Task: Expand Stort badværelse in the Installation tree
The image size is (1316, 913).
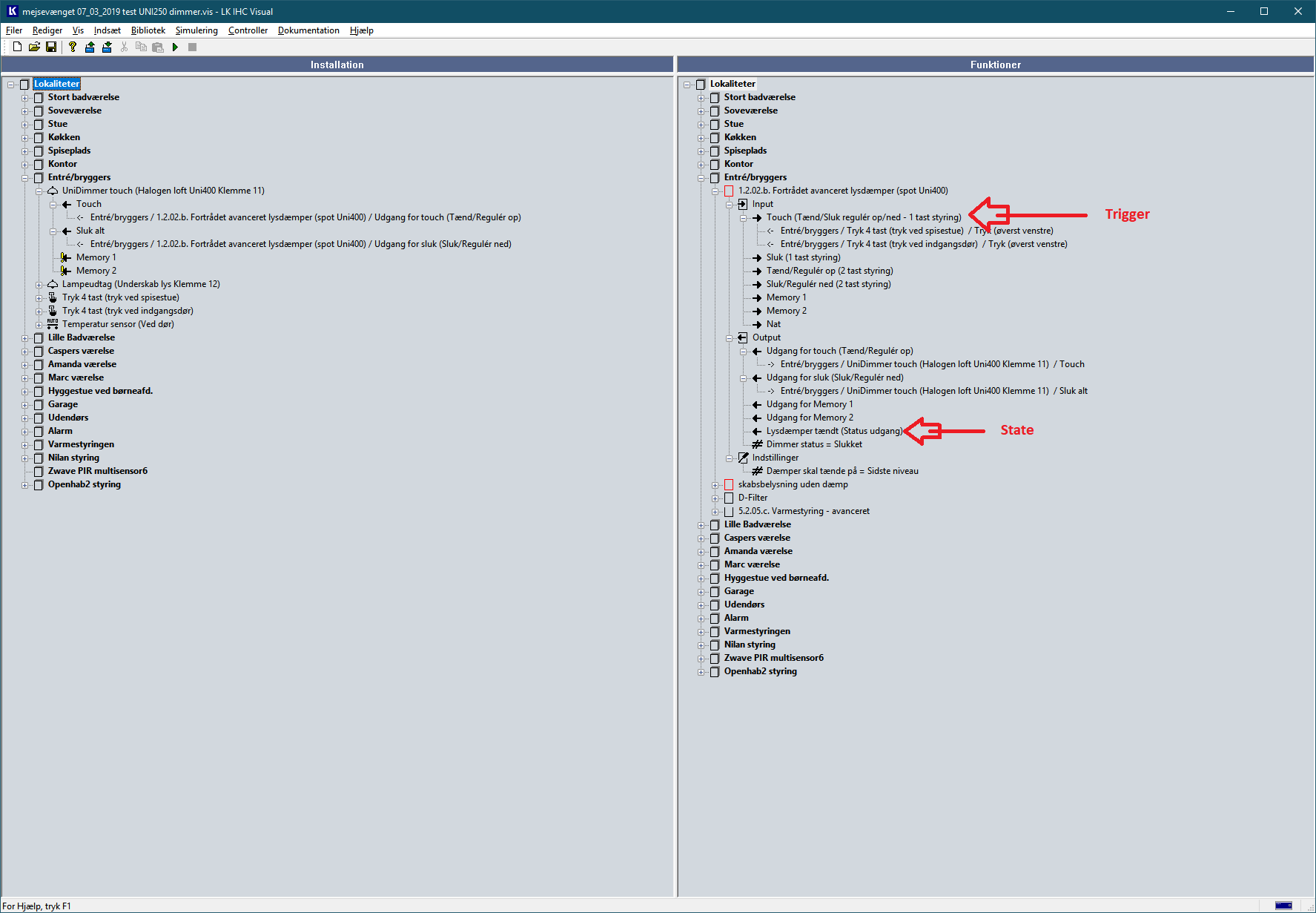Action: [x=24, y=98]
